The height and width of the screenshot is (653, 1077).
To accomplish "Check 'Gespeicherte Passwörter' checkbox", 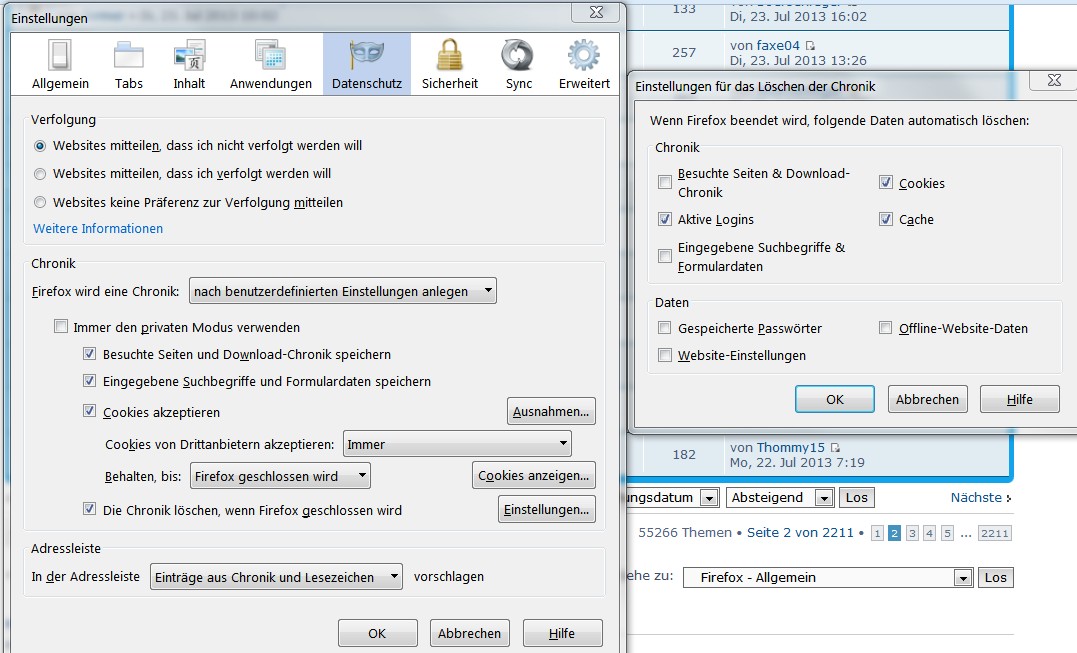I will click(665, 328).
